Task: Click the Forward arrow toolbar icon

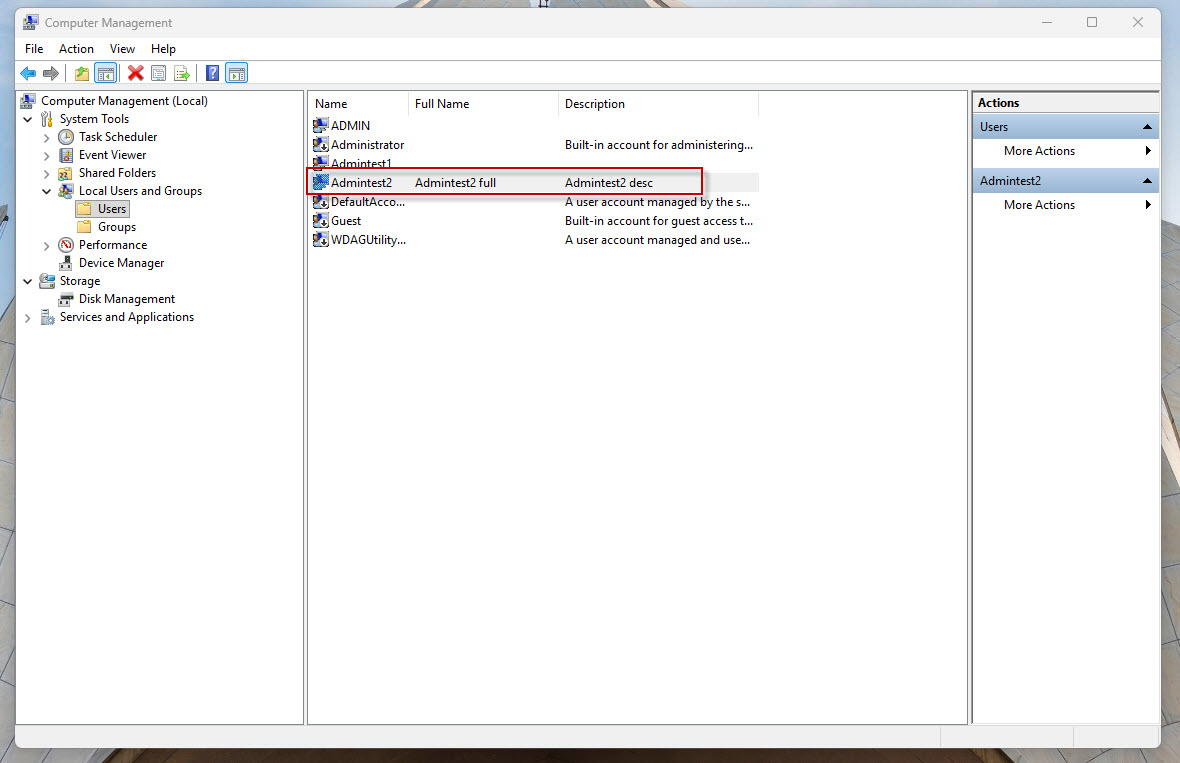Action: (50, 73)
